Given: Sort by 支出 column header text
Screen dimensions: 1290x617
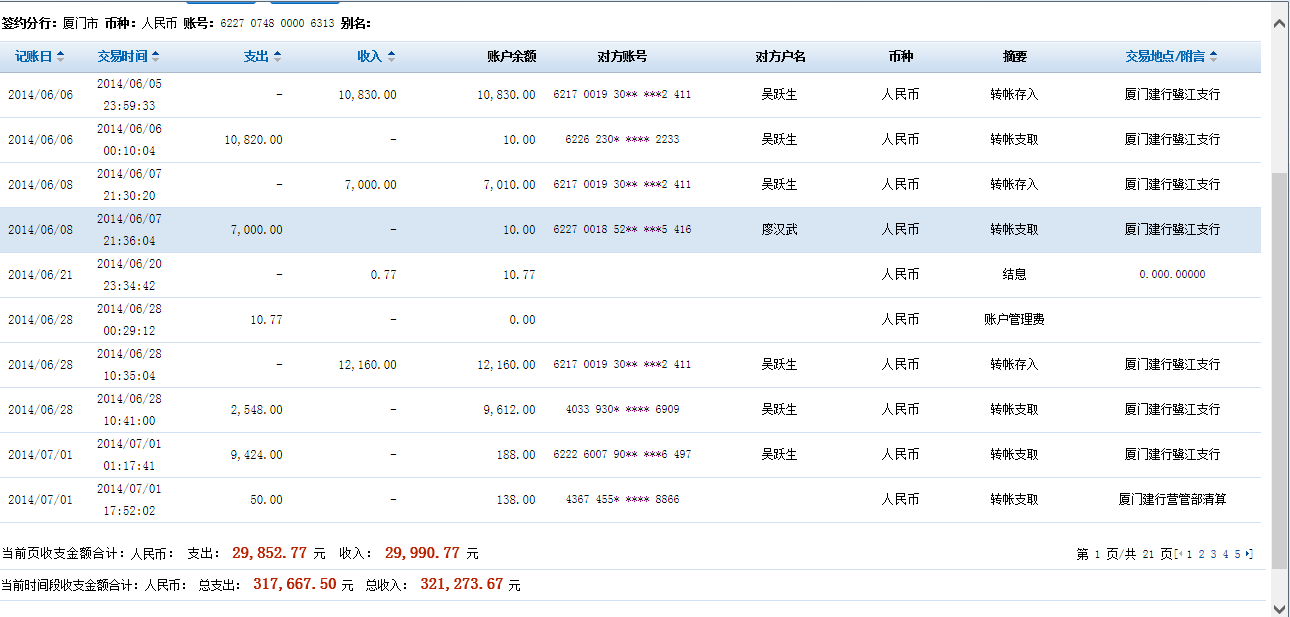Looking at the screenshot, I should pyautogui.click(x=256, y=57).
